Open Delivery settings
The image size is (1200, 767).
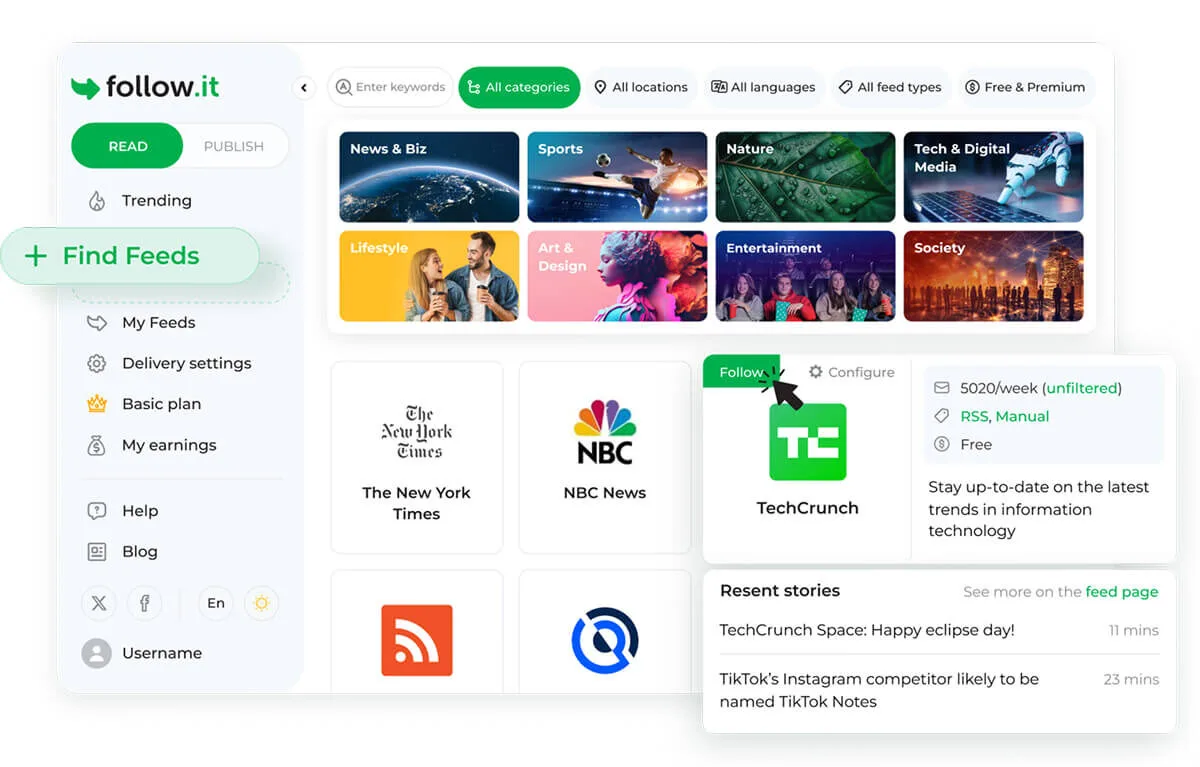(x=186, y=364)
